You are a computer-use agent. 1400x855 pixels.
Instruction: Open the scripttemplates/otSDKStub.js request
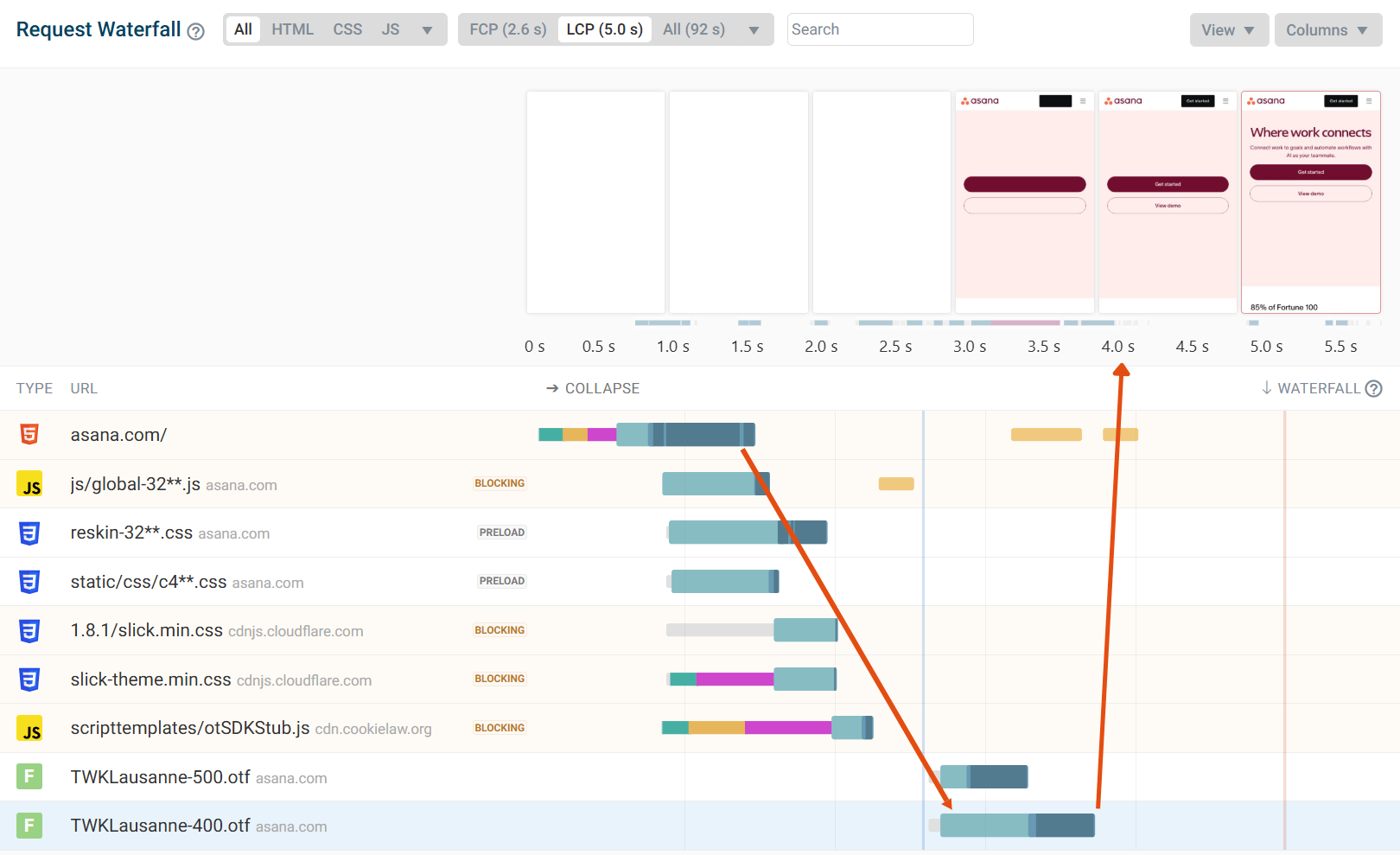point(700,728)
